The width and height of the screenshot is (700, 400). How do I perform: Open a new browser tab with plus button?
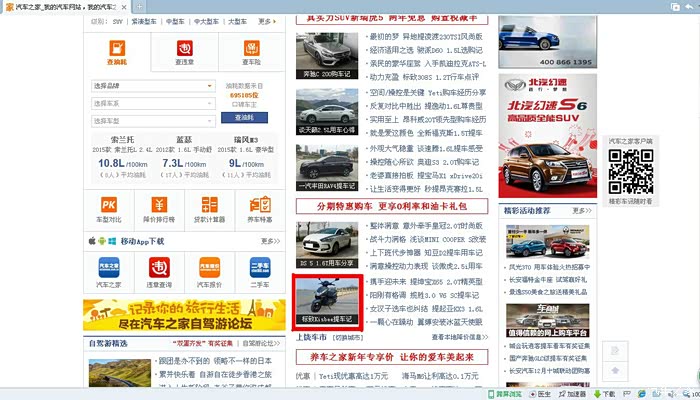click(139, 7)
